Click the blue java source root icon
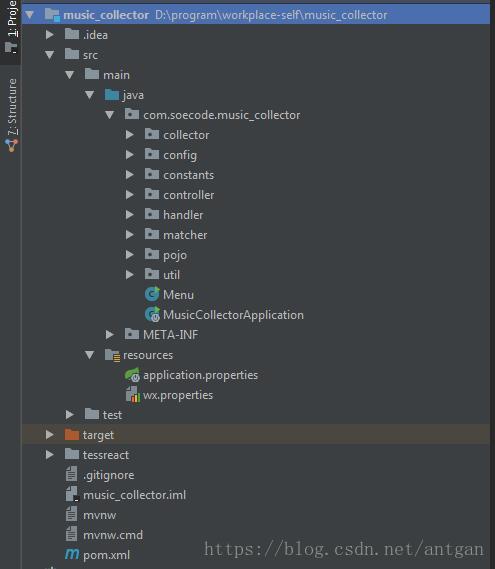This screenshot has width=495, height=569. click(x=112, y=94)
